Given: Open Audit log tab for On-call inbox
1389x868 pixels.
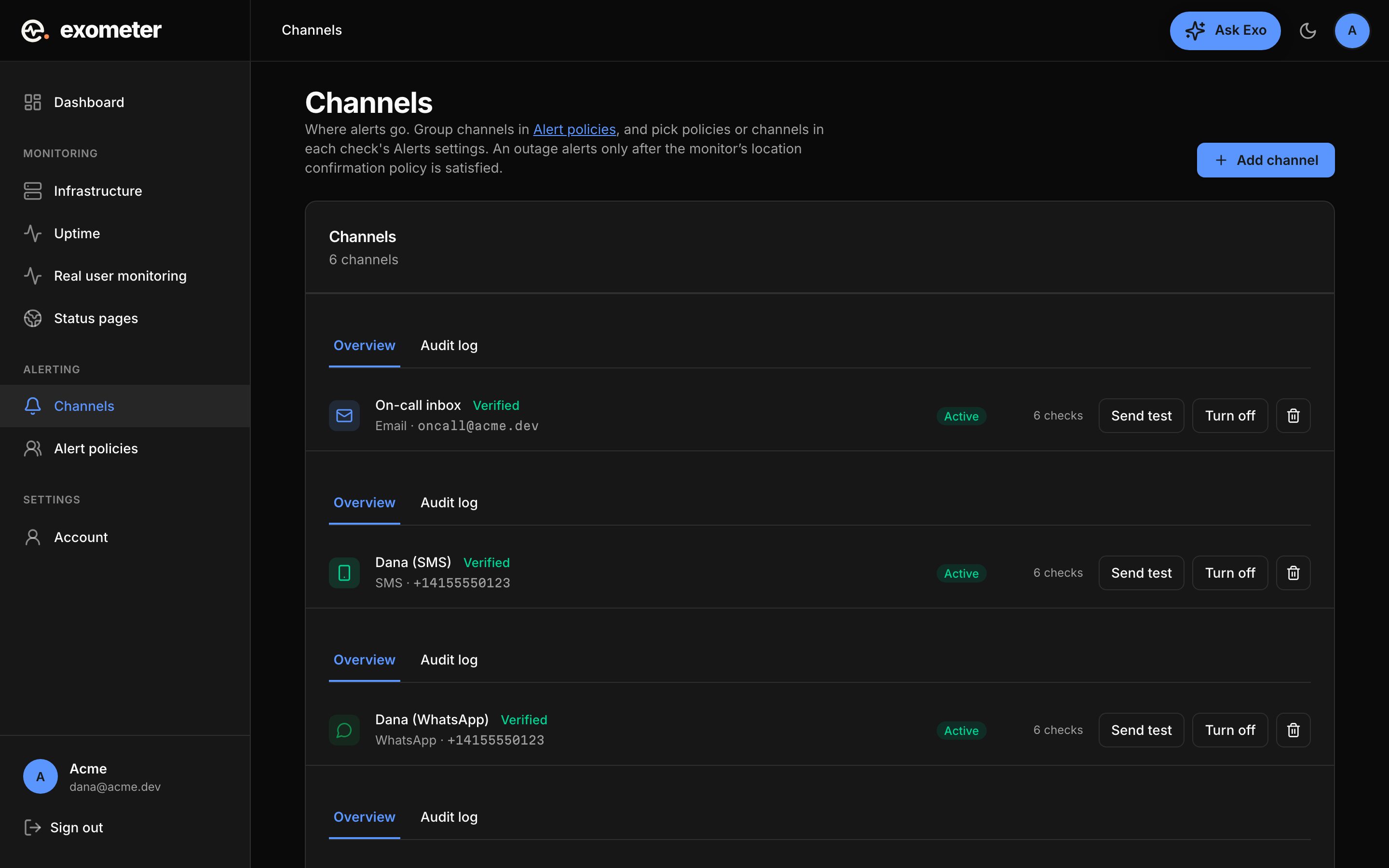Looking at the screenshot, I should click(449, 346).
